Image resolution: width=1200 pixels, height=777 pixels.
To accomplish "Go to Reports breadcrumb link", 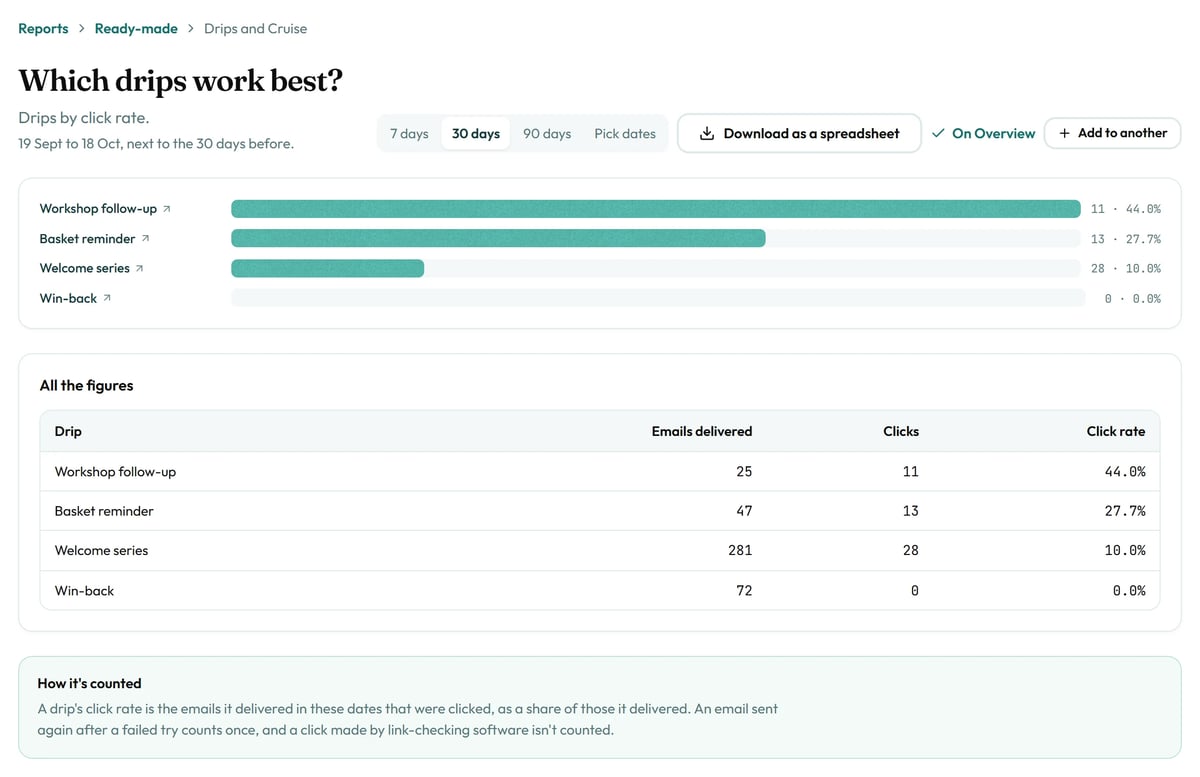I will point(43,29).
